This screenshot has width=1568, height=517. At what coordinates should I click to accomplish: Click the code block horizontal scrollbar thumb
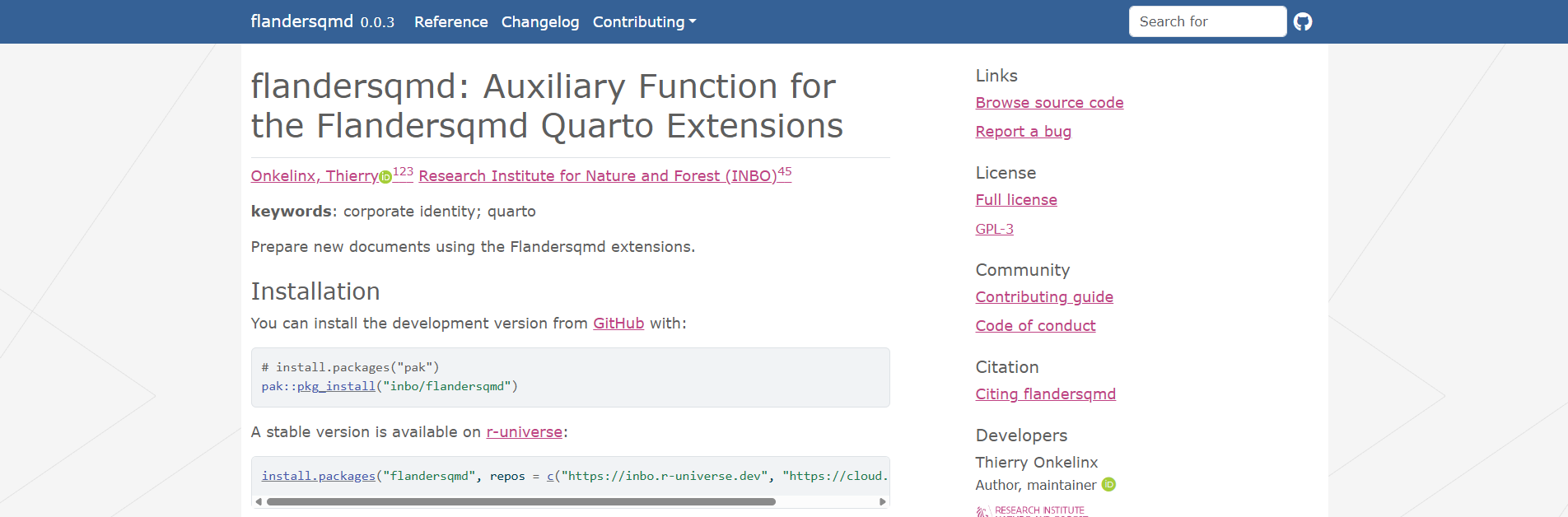point(520,501)
